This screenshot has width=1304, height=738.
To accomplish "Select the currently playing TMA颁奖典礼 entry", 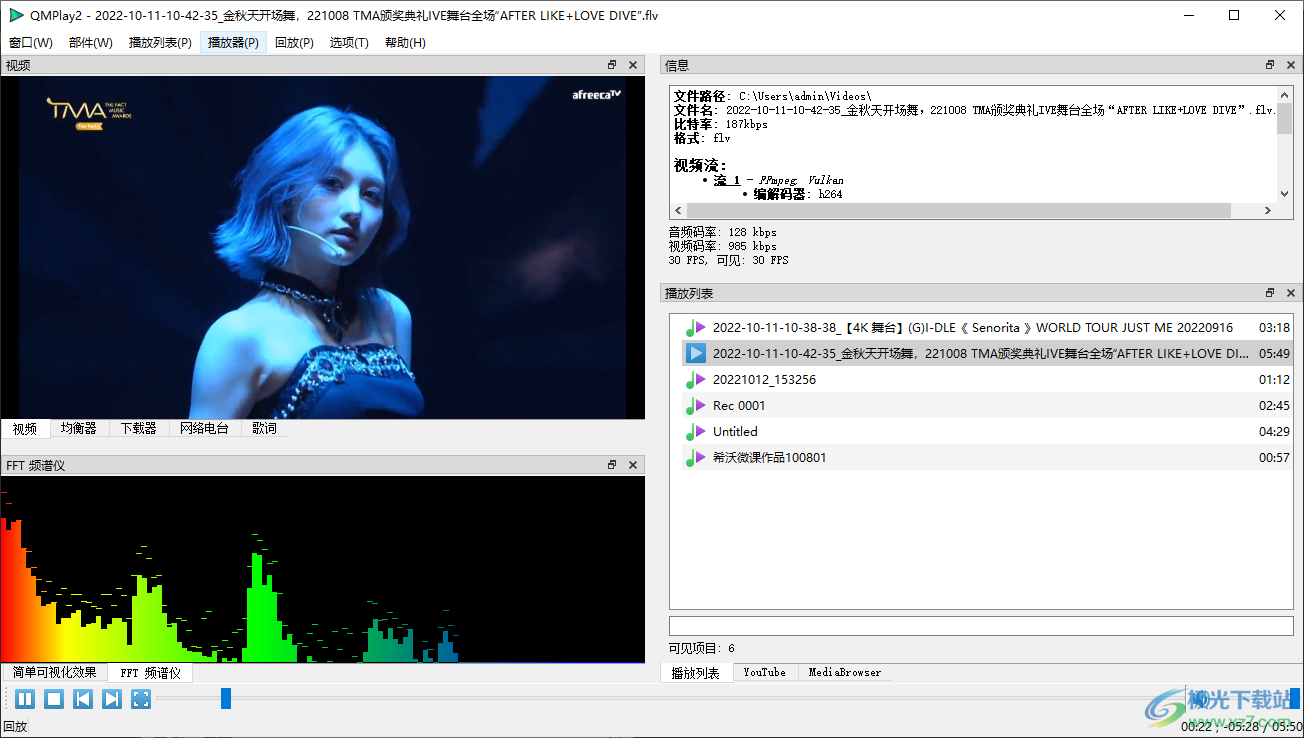I will tap(986, 353).
